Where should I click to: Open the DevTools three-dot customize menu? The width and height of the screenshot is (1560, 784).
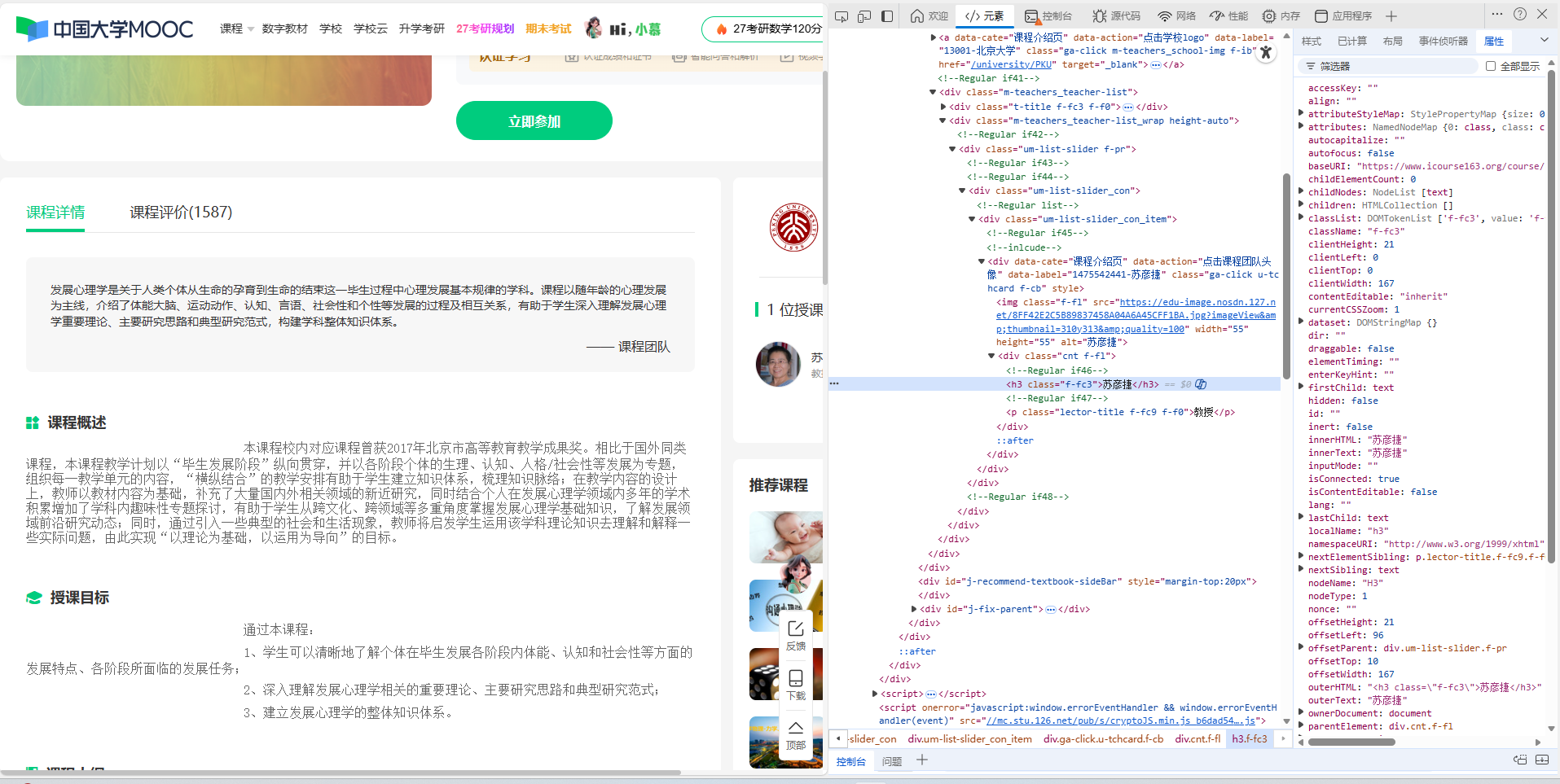pos(1497,14)
